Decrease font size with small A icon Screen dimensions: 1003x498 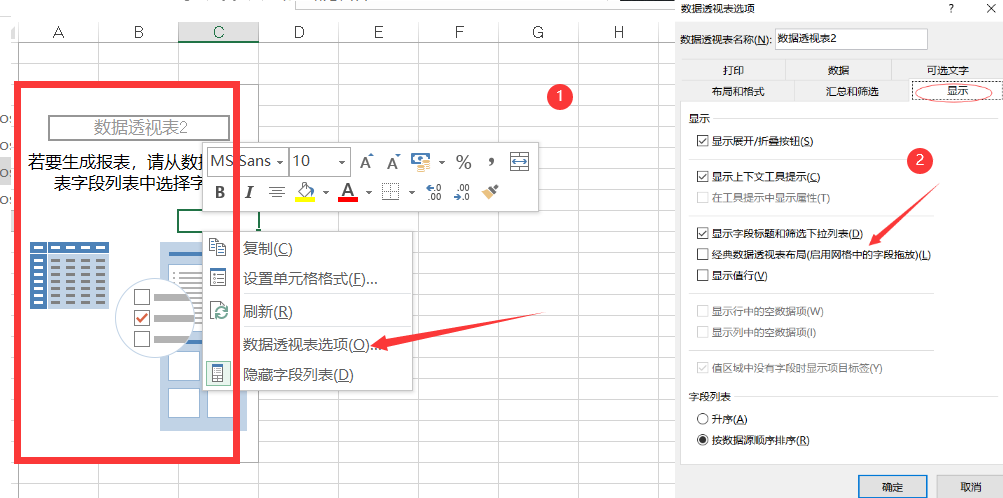coord(393,162)
